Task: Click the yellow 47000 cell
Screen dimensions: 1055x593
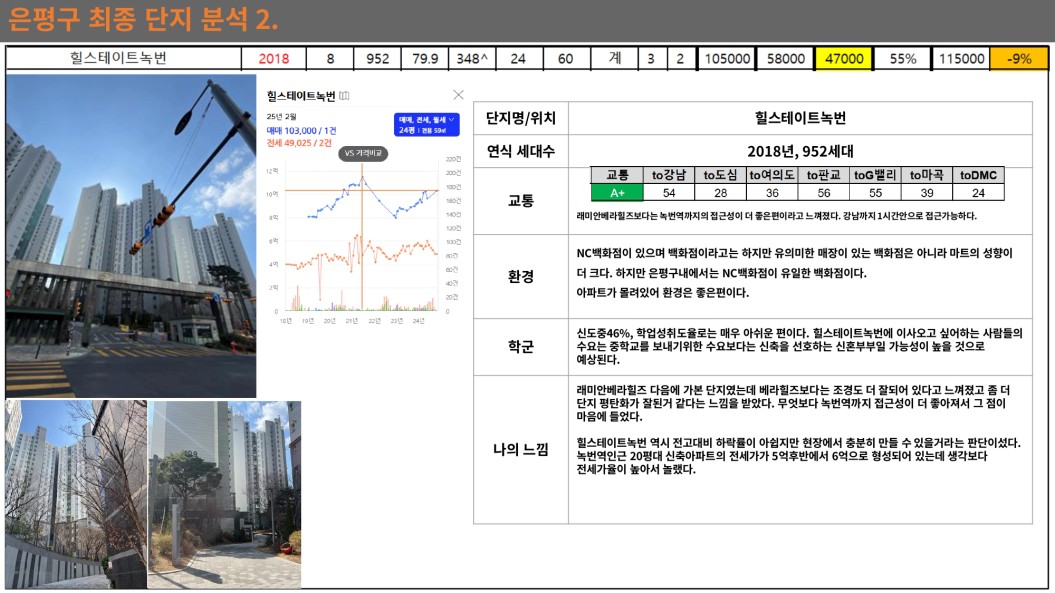Action: tap(844, 59)
